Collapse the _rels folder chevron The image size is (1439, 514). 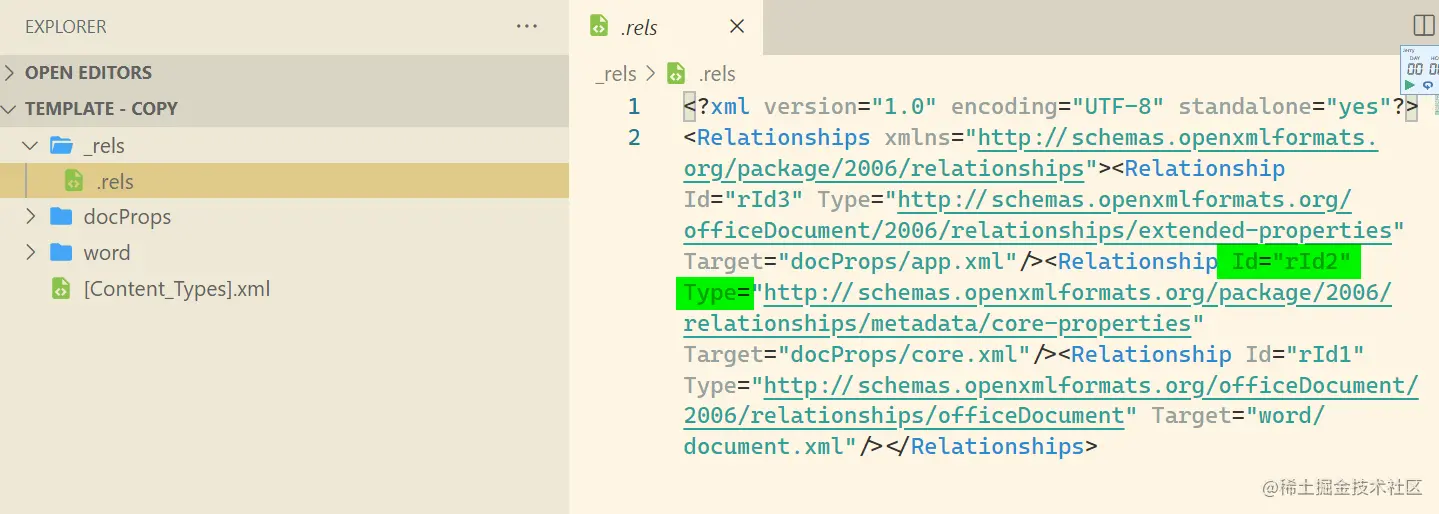click(30, 146)
